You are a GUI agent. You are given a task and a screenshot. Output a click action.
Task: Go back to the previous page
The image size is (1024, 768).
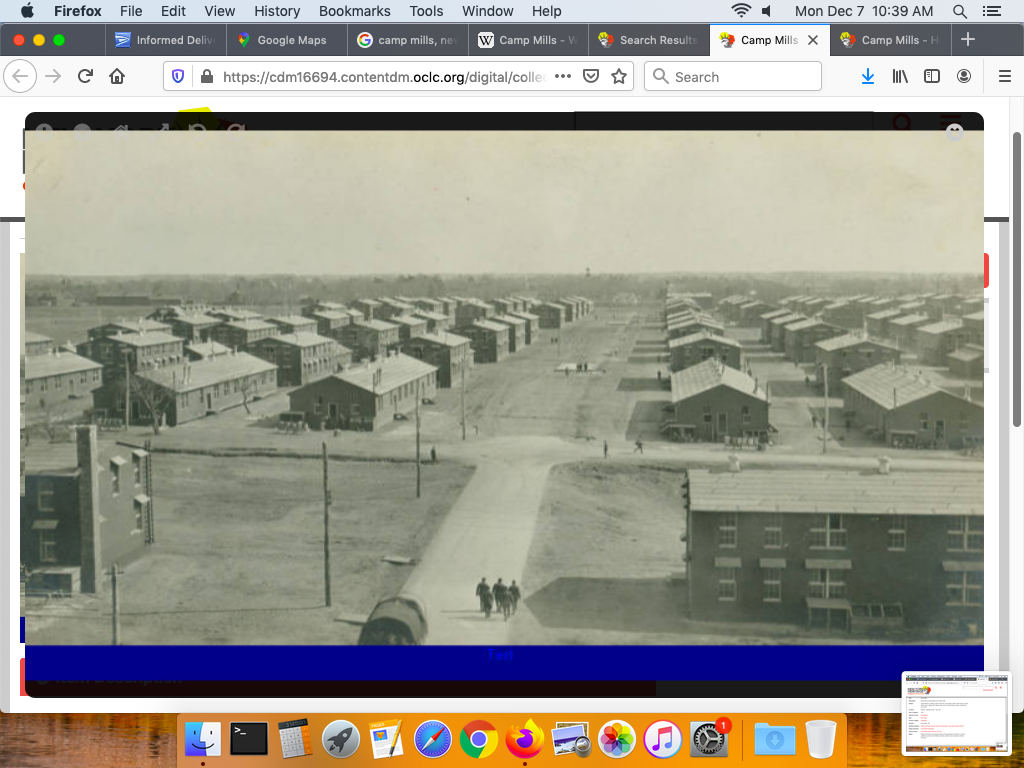pyautogui.click(x=21, y=77)
